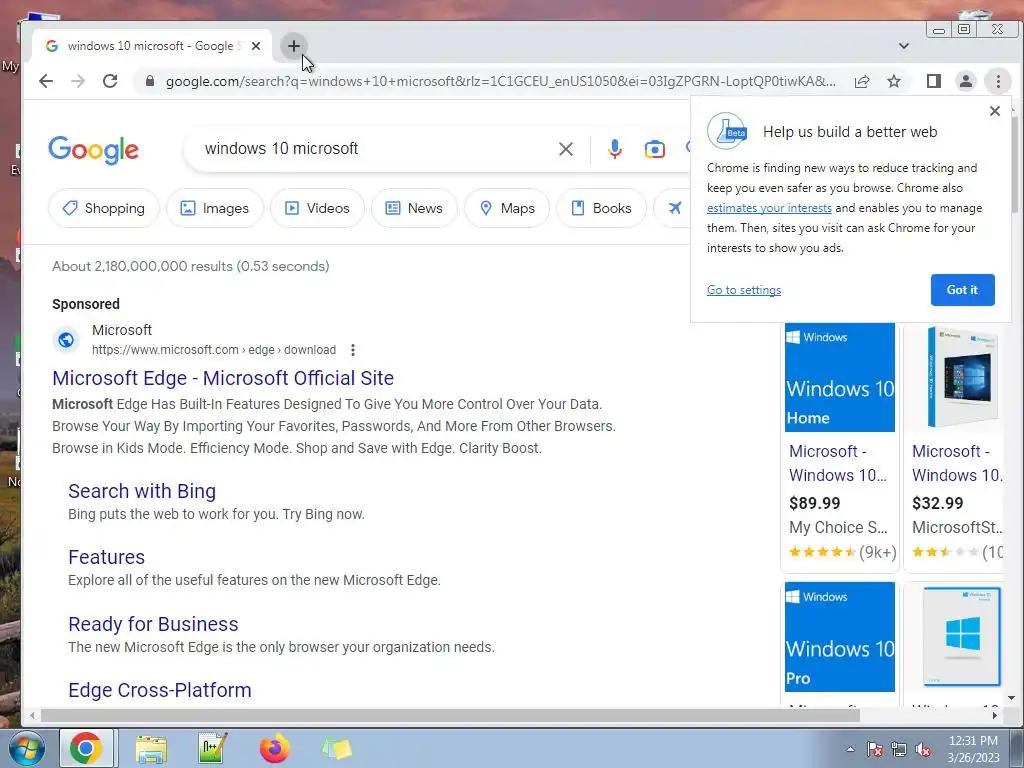Search by image with the camera icon
1024x768 pixels.
tap(654, 149)
